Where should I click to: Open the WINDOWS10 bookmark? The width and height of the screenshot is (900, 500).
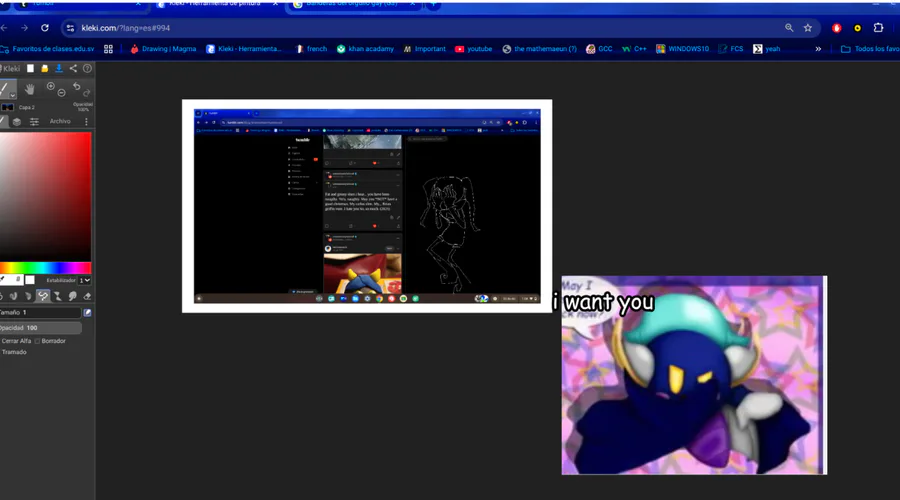(x=682, y=49)
